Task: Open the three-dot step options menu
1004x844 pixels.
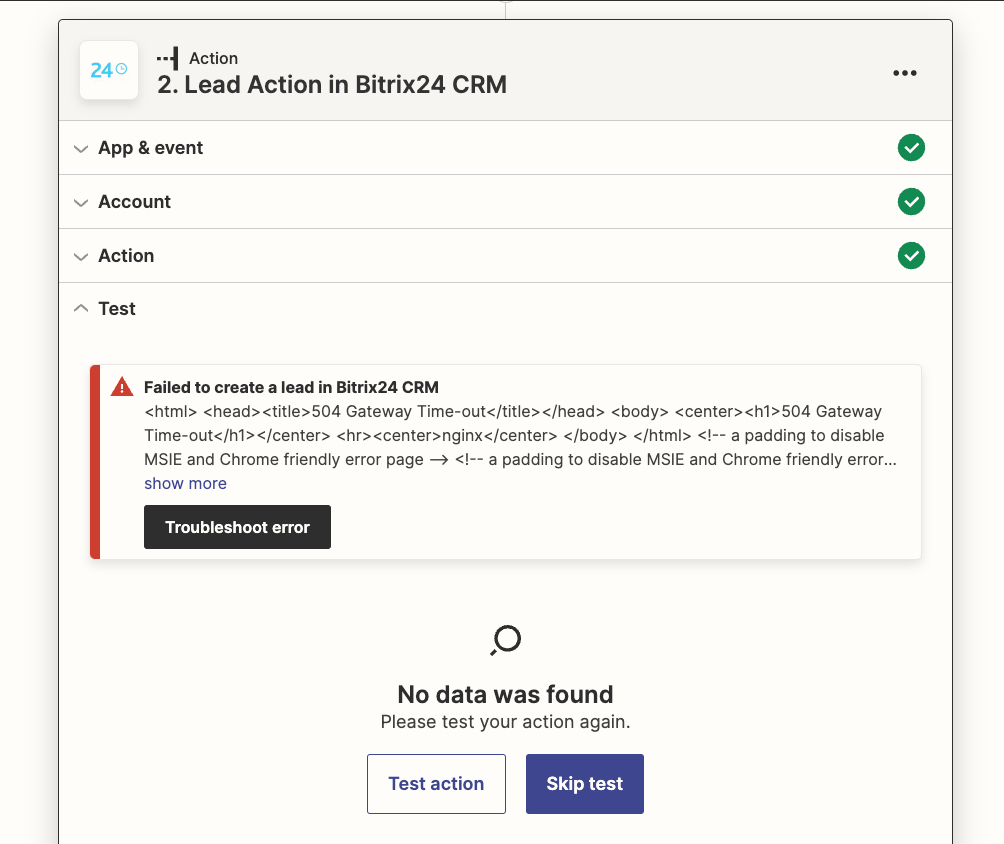Action: [904, 73]
